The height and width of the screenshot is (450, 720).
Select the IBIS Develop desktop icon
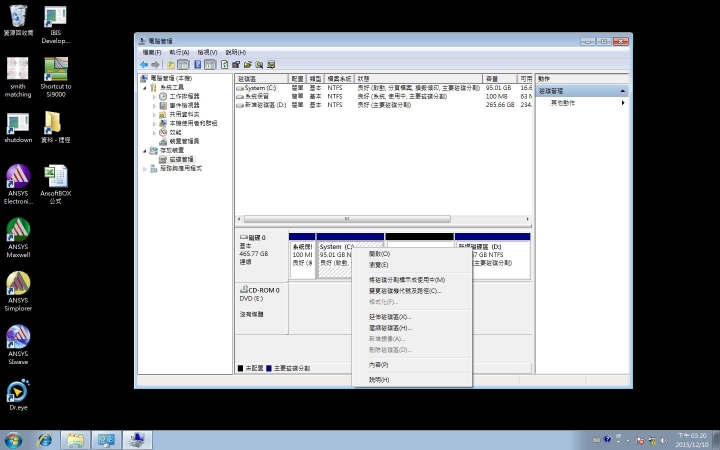[x=56, y=25]
